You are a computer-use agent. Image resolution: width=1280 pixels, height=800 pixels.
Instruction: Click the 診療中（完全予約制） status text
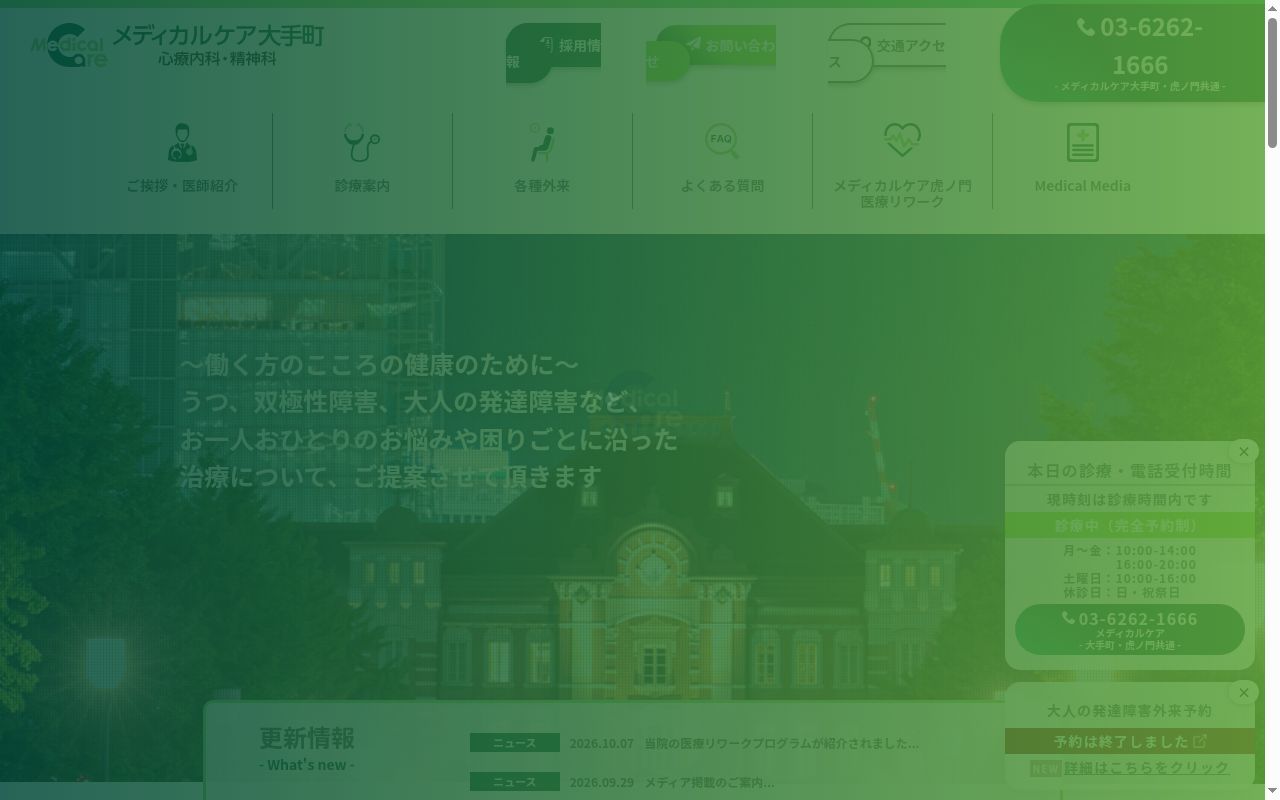(1130, 525)
